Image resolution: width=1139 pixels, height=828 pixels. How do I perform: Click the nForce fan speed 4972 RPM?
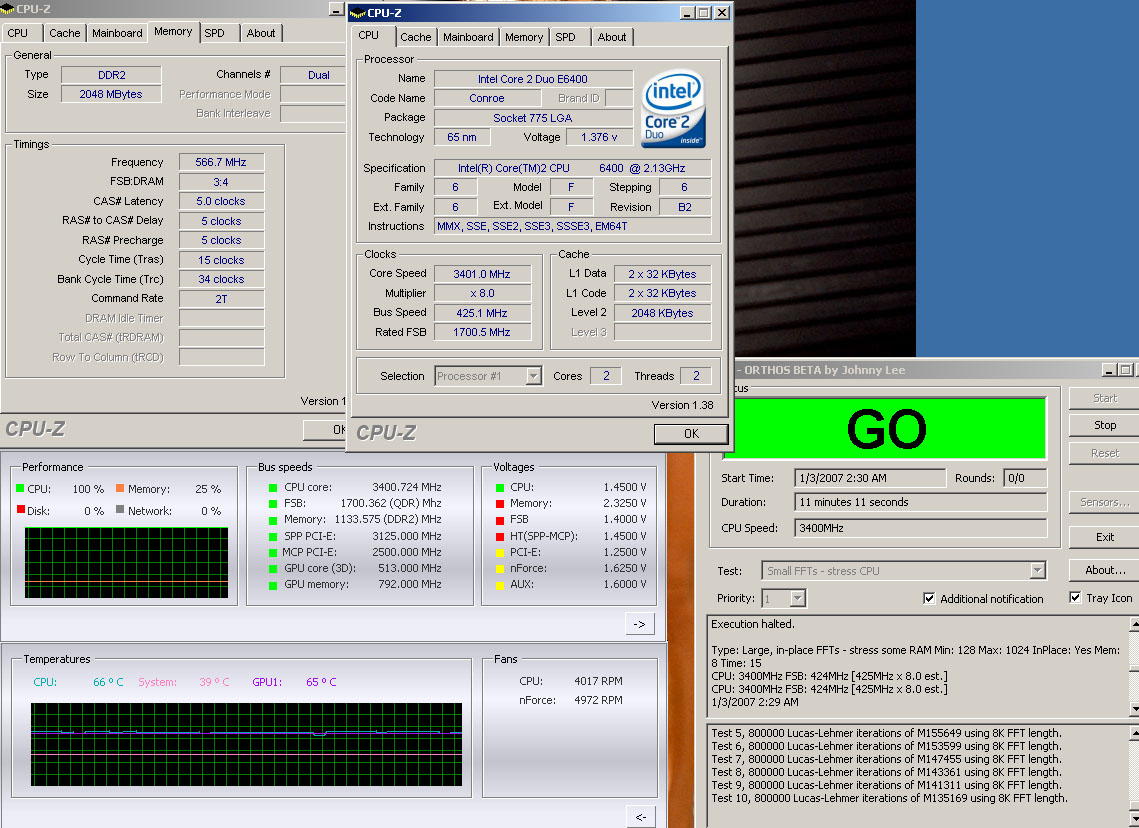pyautogui.click(x=598, y=700)
